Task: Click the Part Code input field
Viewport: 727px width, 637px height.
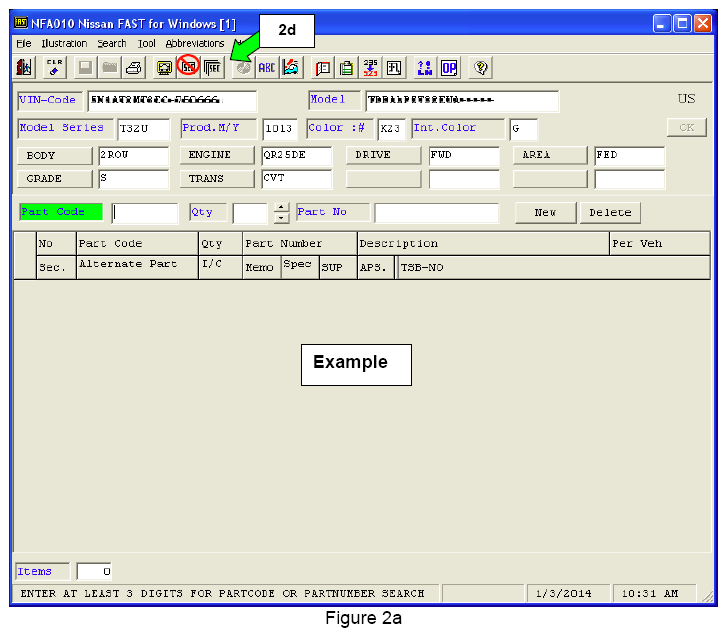Action: click(x=144, y=213)
